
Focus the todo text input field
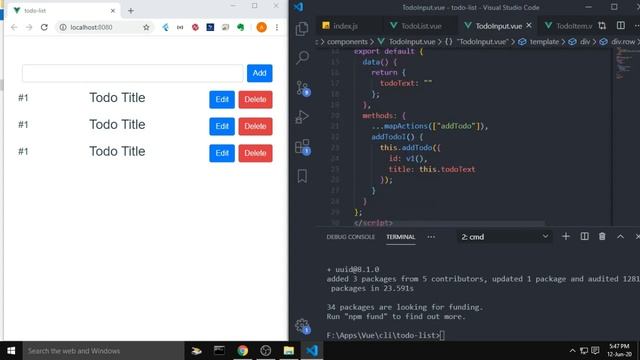coord(133,73)
